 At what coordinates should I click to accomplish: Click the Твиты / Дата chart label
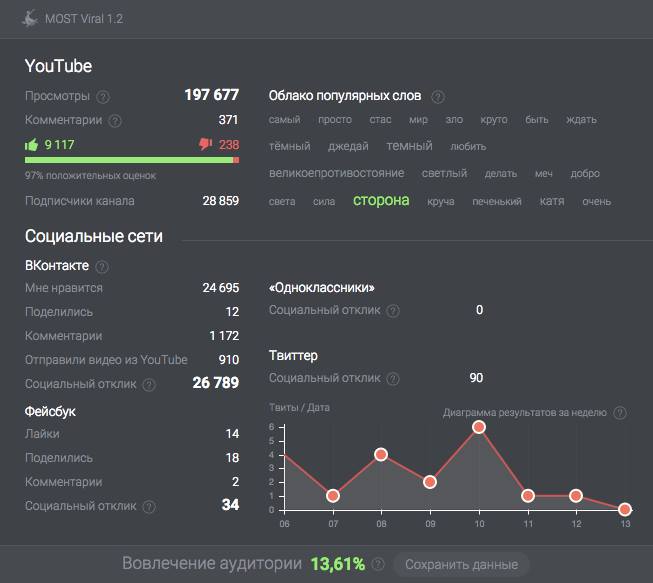click(x=299, y=408)
